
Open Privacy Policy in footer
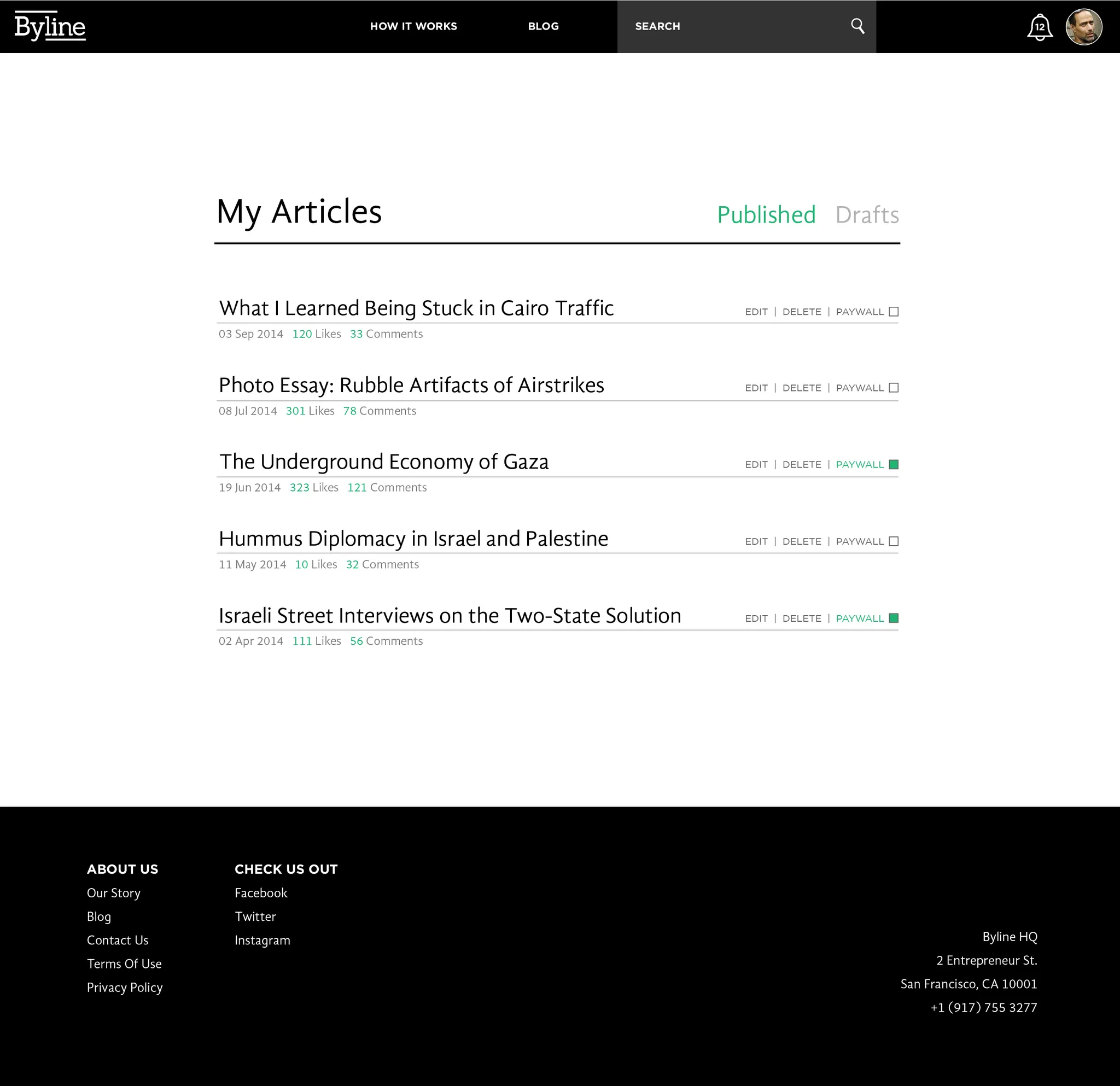[125, 987]
